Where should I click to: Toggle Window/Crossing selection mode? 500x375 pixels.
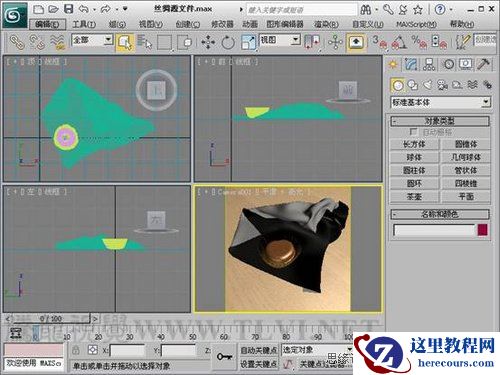click(185, 42)
